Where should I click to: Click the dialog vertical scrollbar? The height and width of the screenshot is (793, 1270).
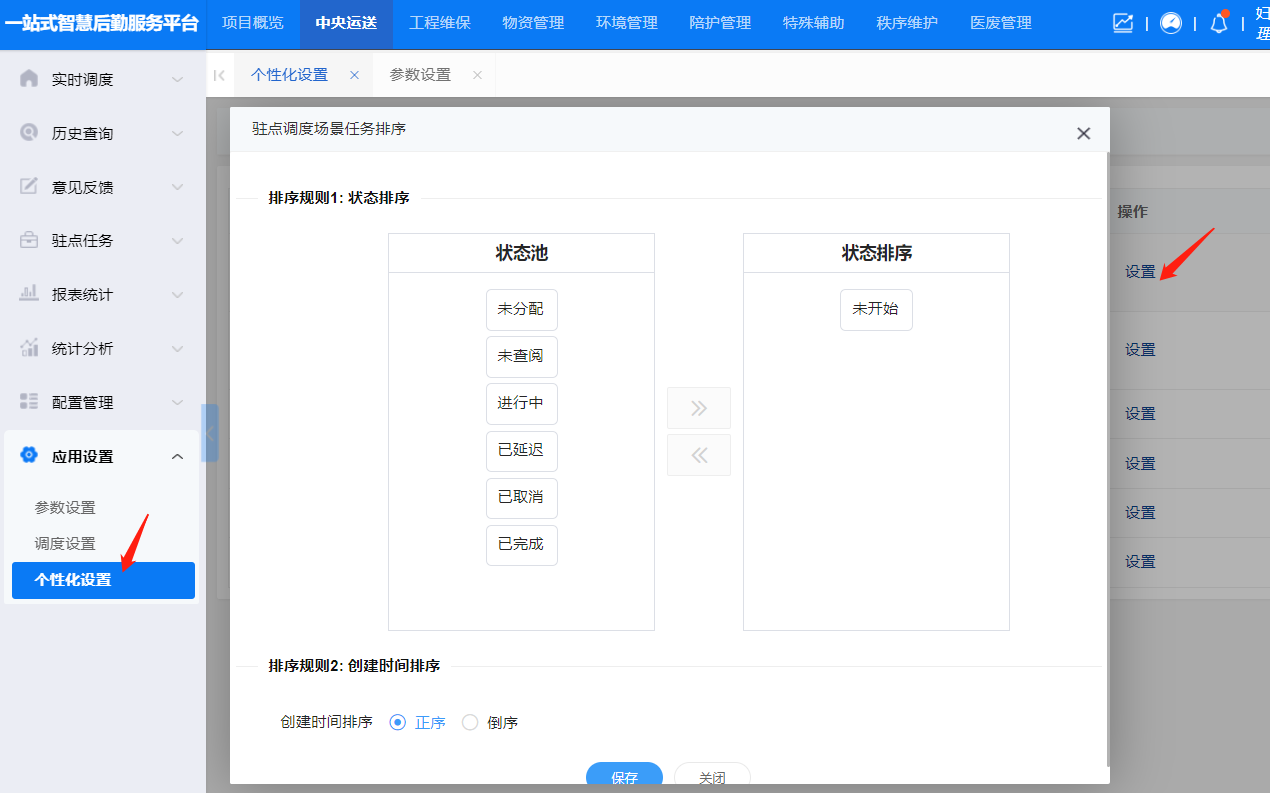(x=1107, y=460)
